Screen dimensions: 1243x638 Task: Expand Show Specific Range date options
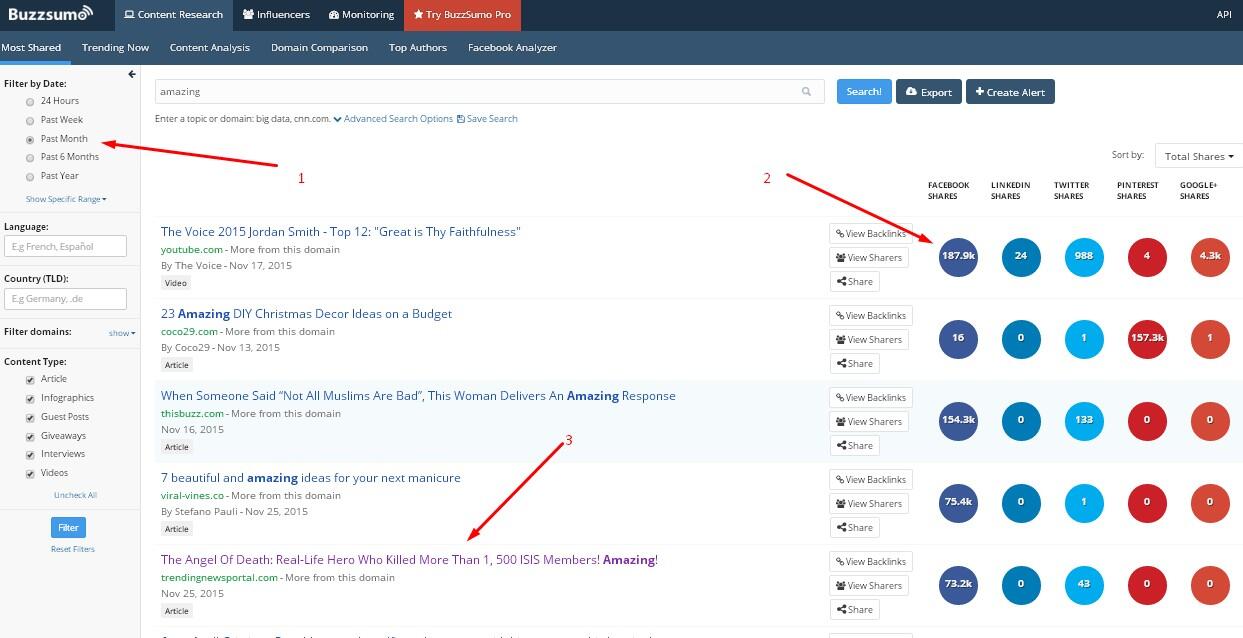point(66,199)
